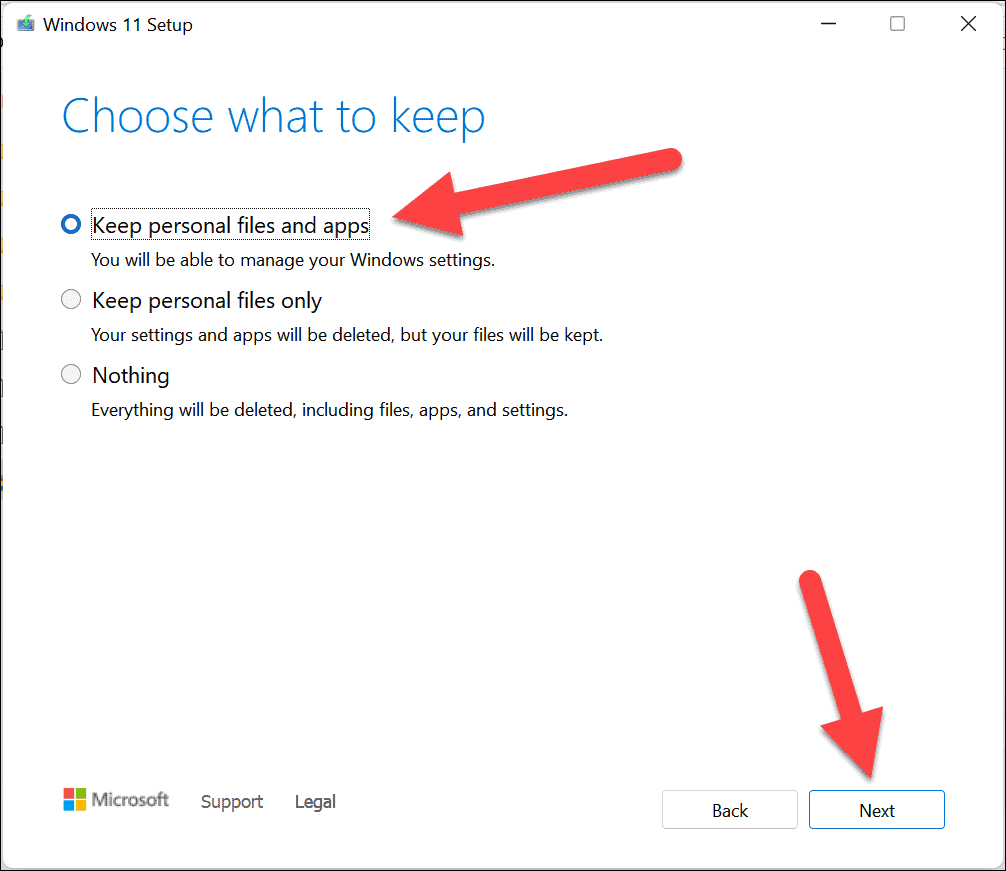Click the 'Windows 11 Setup' title bar text
The width and height of the screenshot is (1006, 871).
tap(117, 25)
